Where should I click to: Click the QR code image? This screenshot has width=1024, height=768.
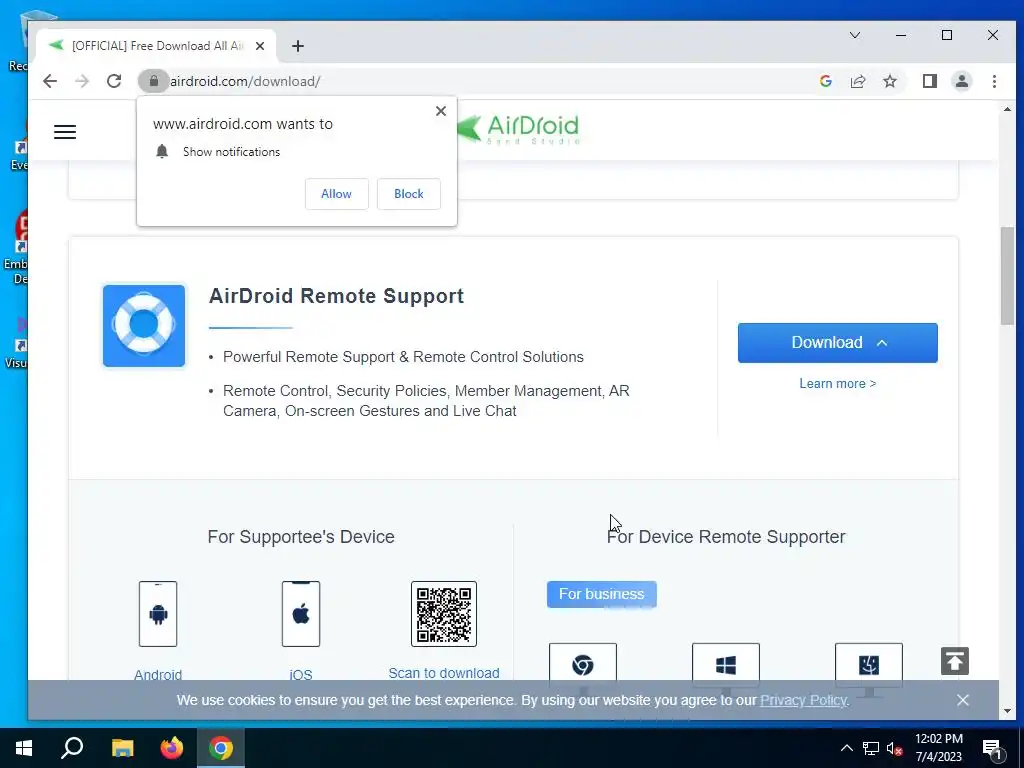[444, 614]
